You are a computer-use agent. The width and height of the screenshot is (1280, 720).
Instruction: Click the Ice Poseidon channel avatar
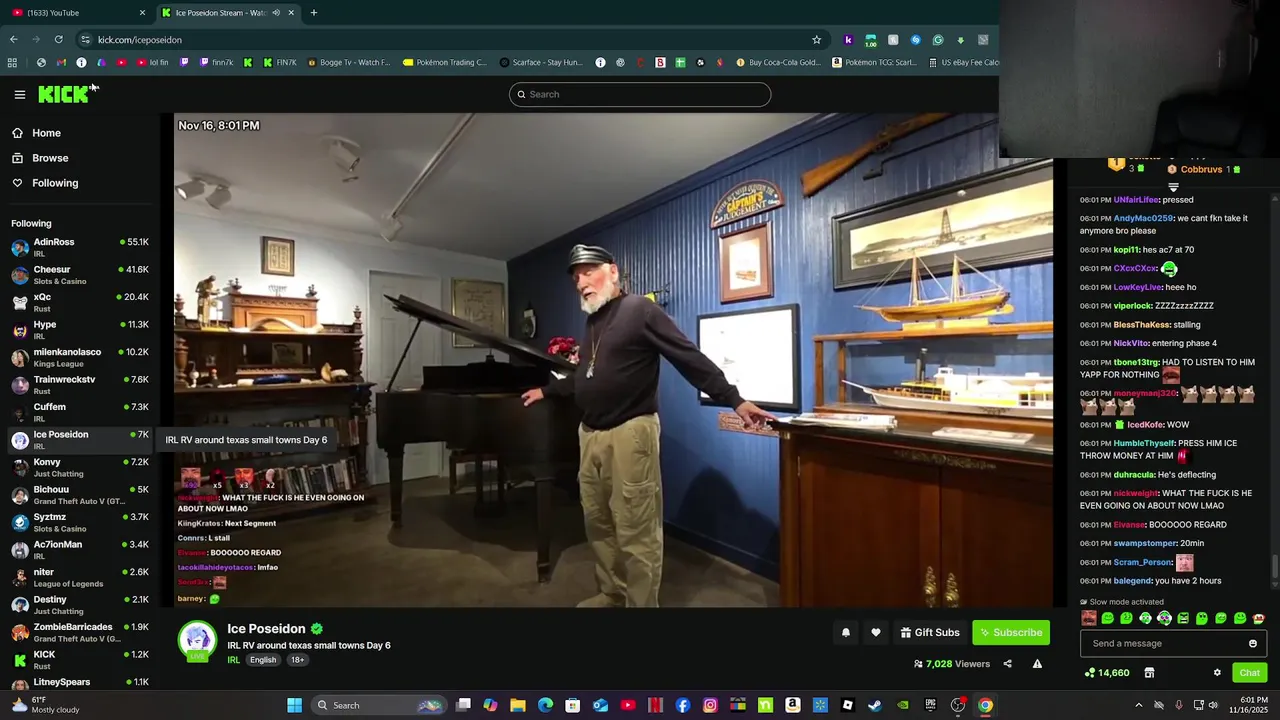197,641
